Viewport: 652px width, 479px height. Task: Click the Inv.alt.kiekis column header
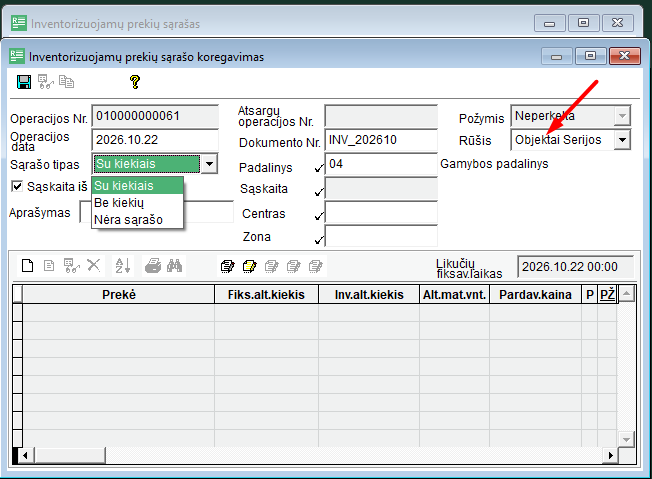369,294
